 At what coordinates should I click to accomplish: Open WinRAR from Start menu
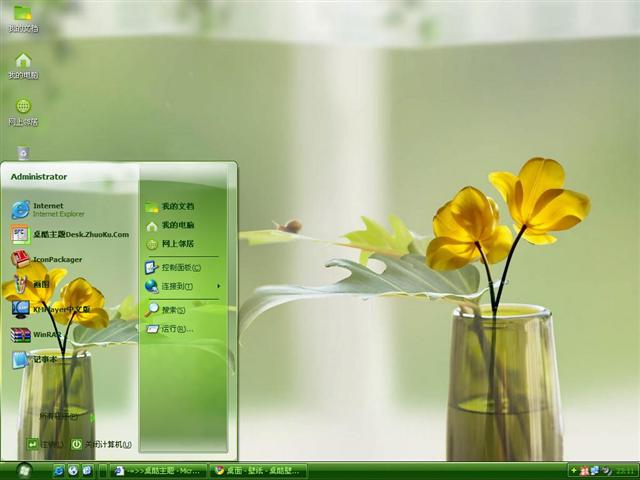pyautogui.click(x=37, y=335)
